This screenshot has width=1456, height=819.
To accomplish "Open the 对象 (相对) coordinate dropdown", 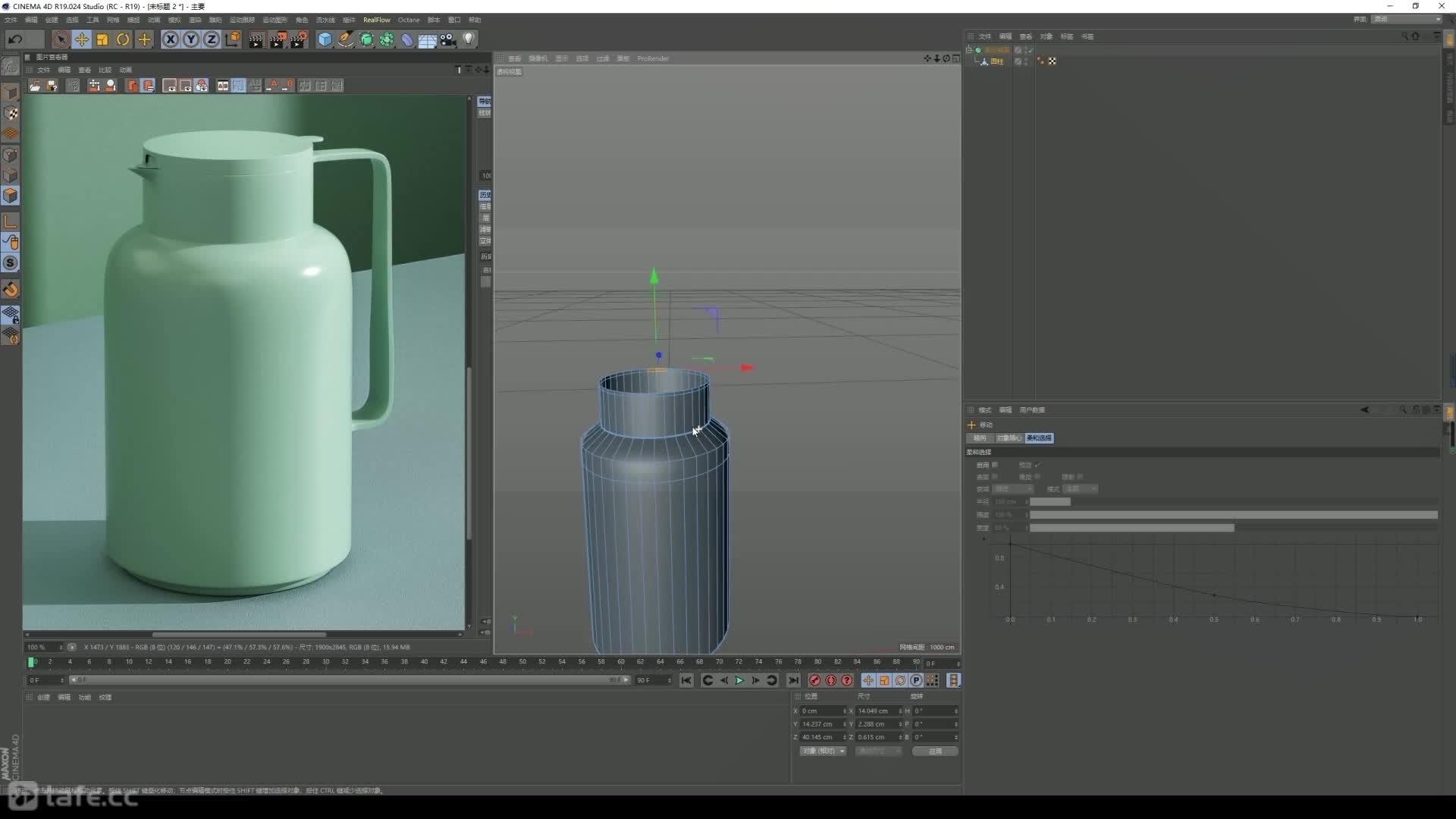I will point(823,752).
